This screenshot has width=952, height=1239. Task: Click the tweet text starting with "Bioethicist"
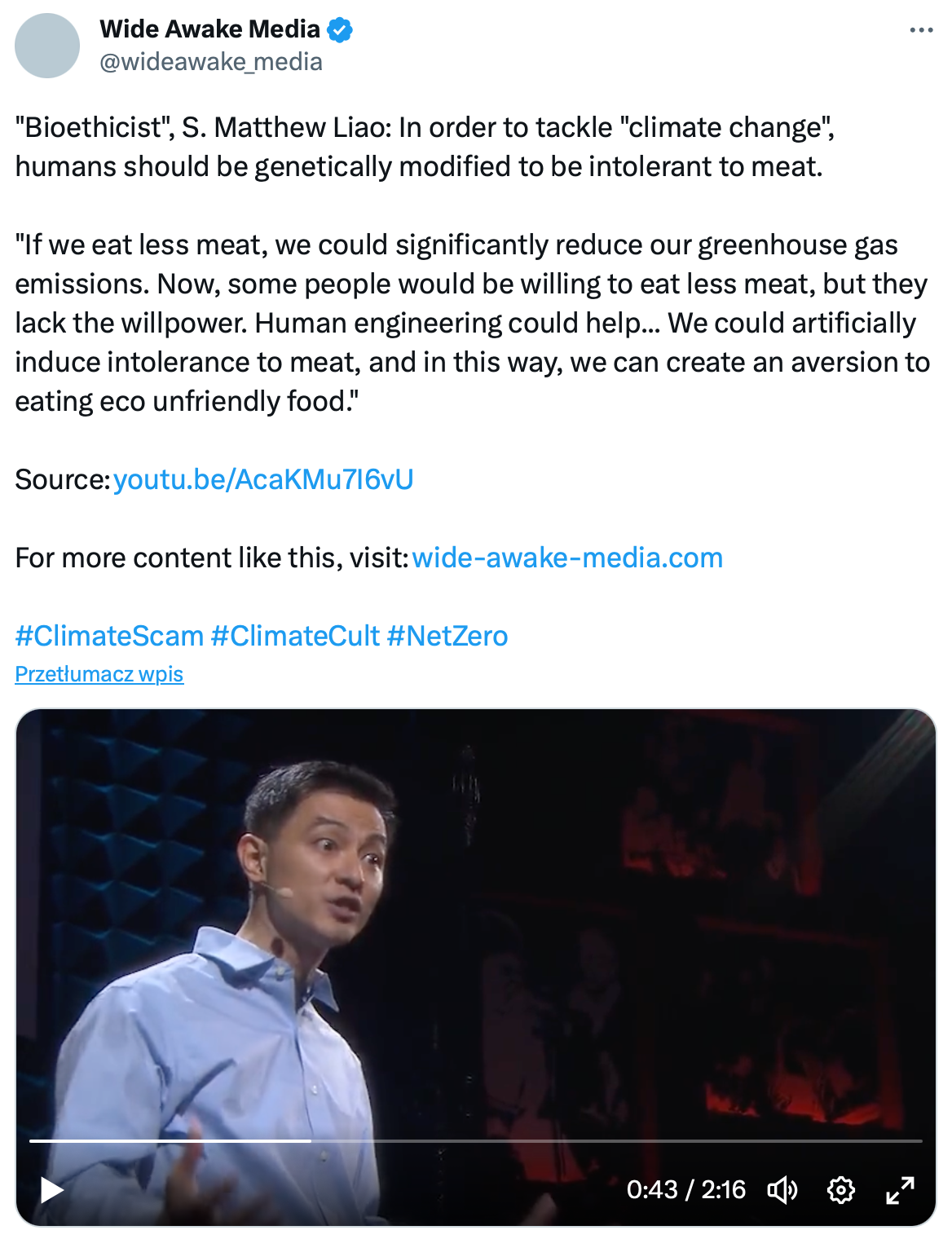(424, 147)
